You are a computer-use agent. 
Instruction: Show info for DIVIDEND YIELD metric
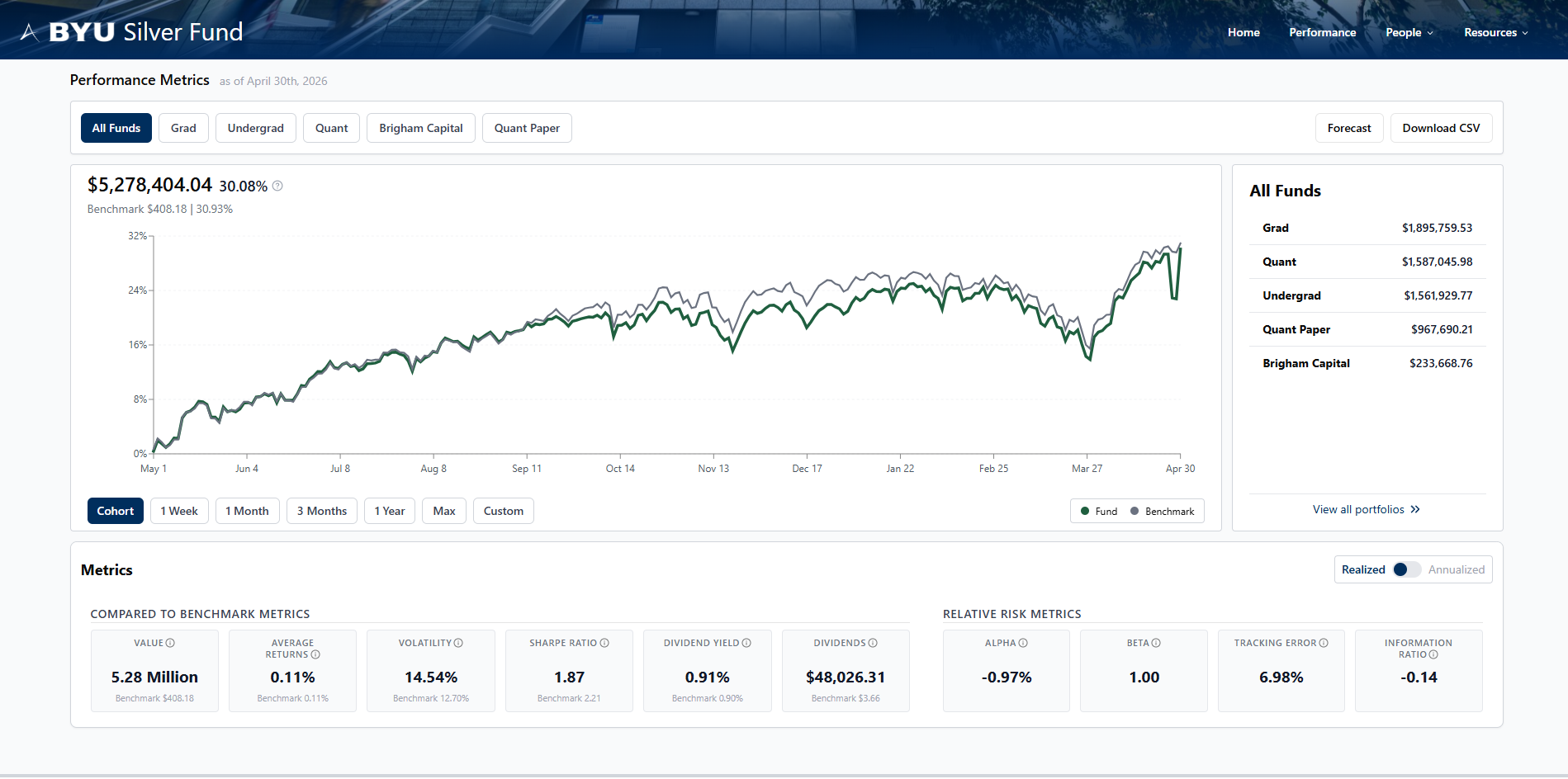[746, 643]
